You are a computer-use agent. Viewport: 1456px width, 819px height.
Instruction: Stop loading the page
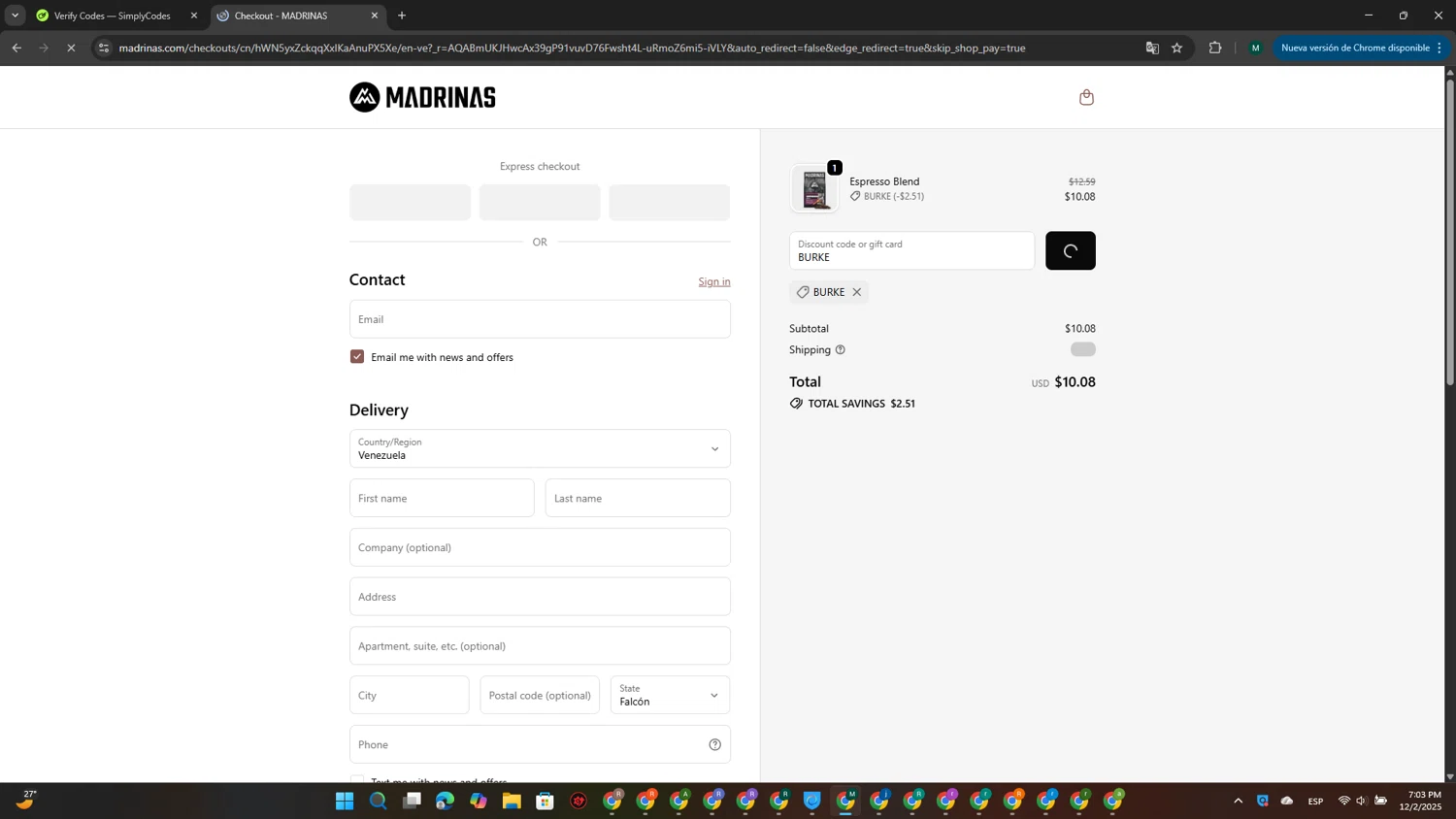point(71,48)
